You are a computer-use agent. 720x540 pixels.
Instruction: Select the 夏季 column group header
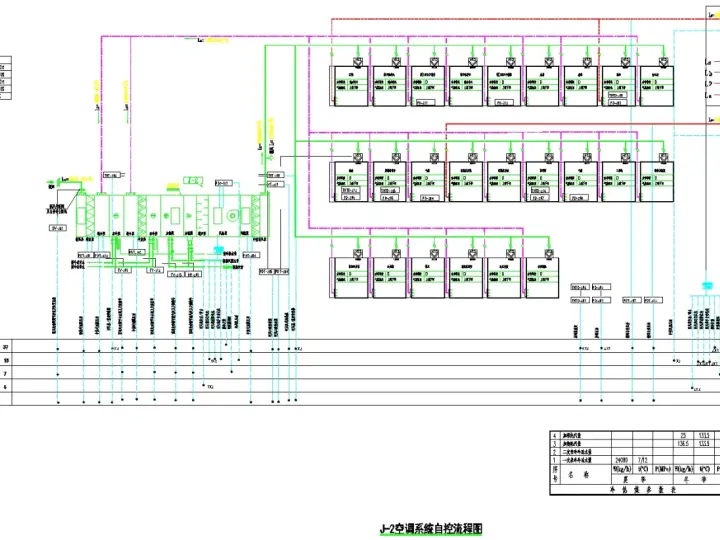click(x=642, y=479)
